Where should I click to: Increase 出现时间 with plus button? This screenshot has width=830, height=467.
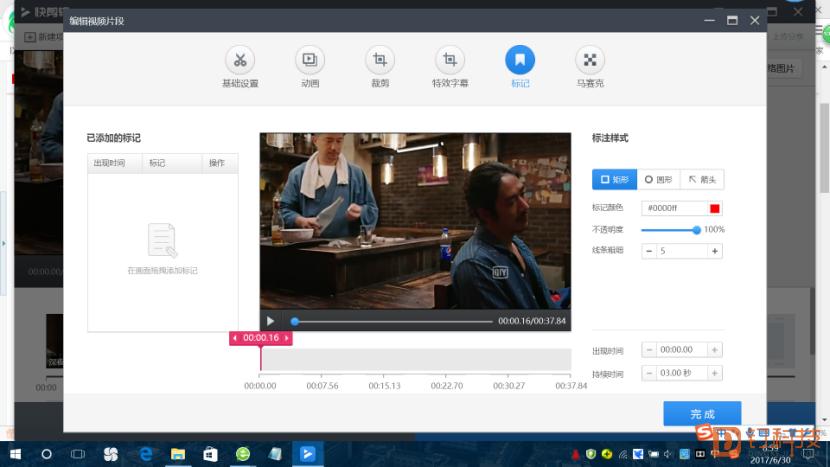pyautogui.click(x=715, y=350)
